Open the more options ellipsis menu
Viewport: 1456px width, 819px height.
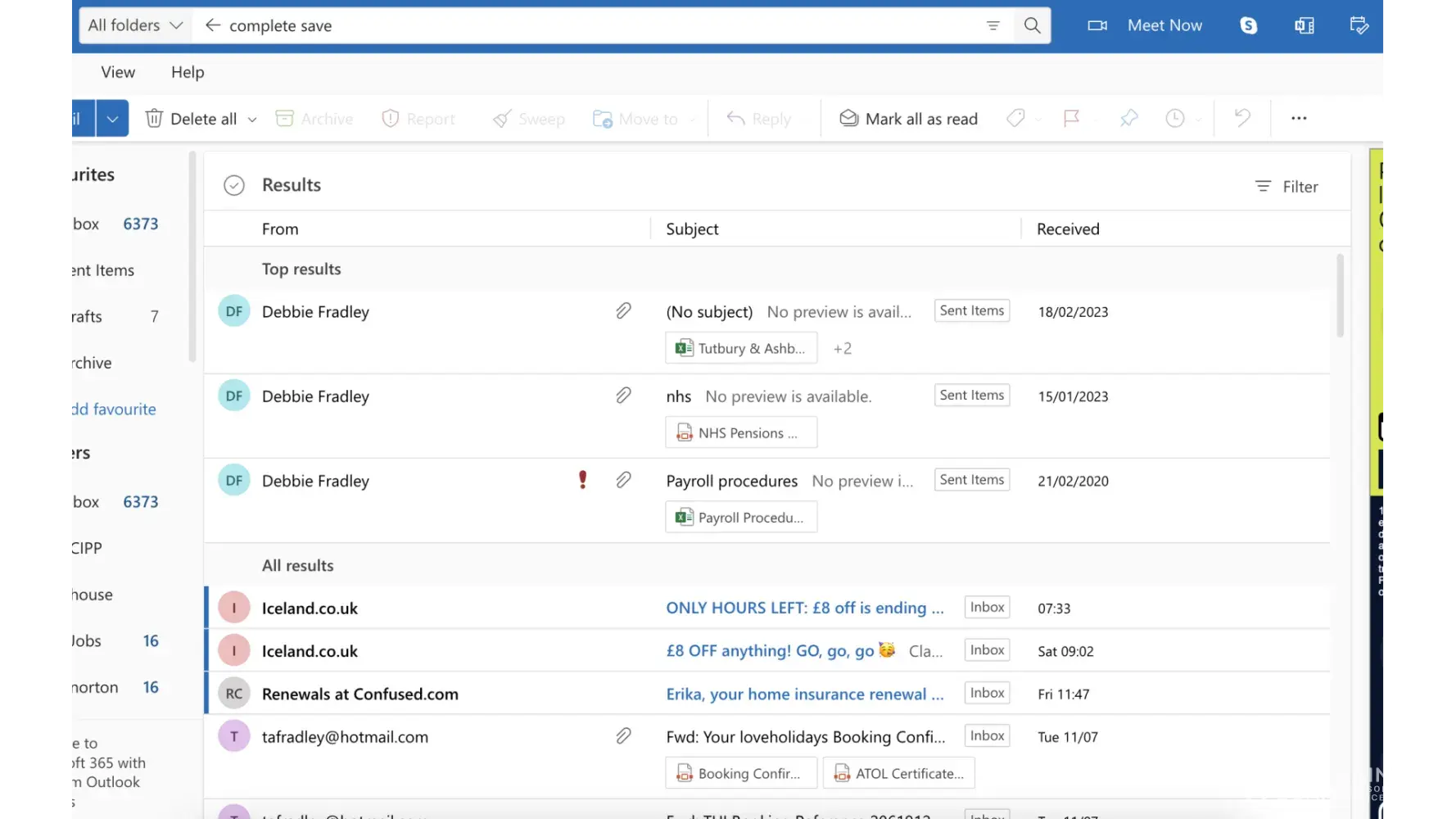point(1299,119)
